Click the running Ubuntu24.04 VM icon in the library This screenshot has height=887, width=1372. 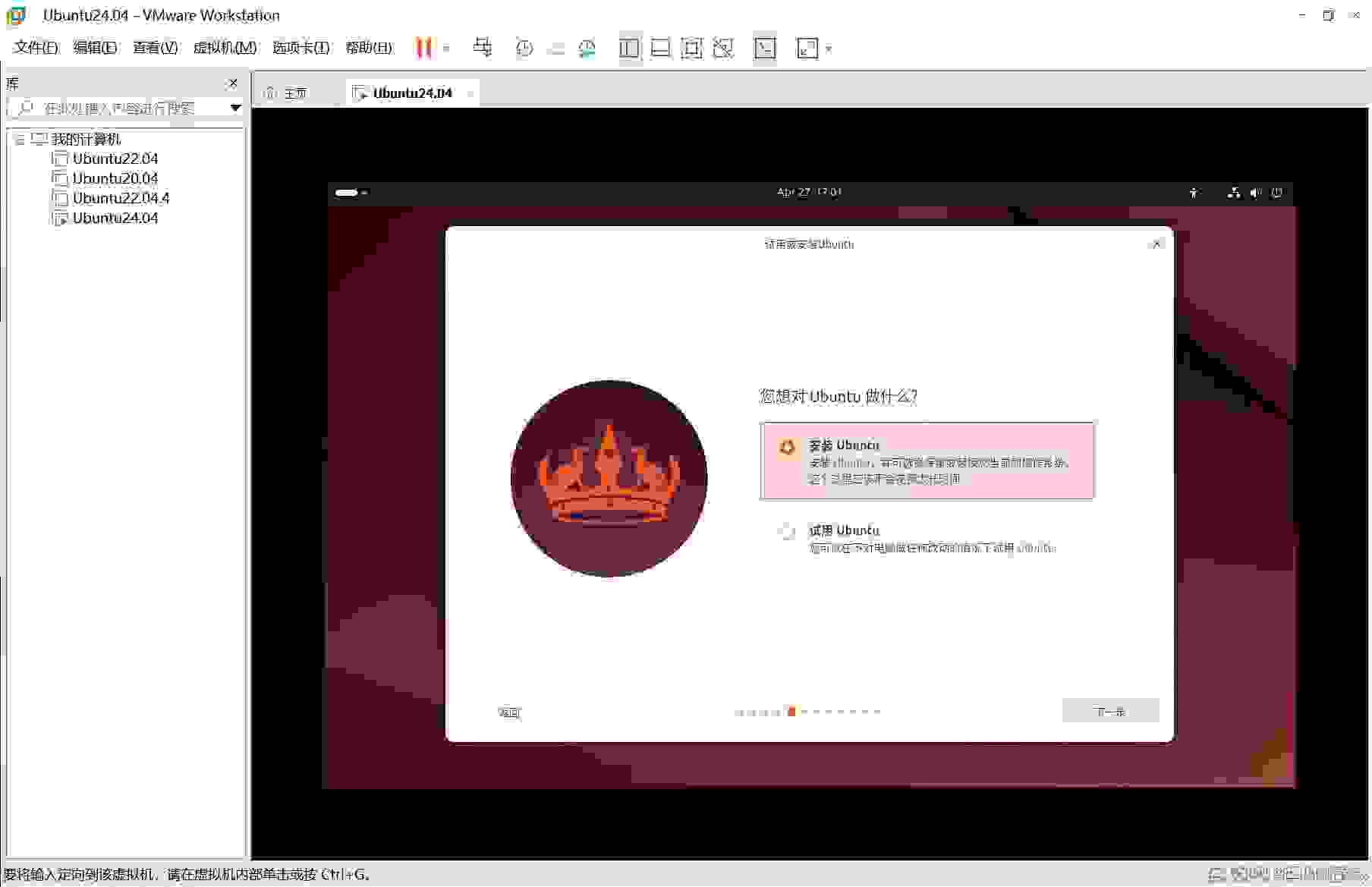click(59, 218)
